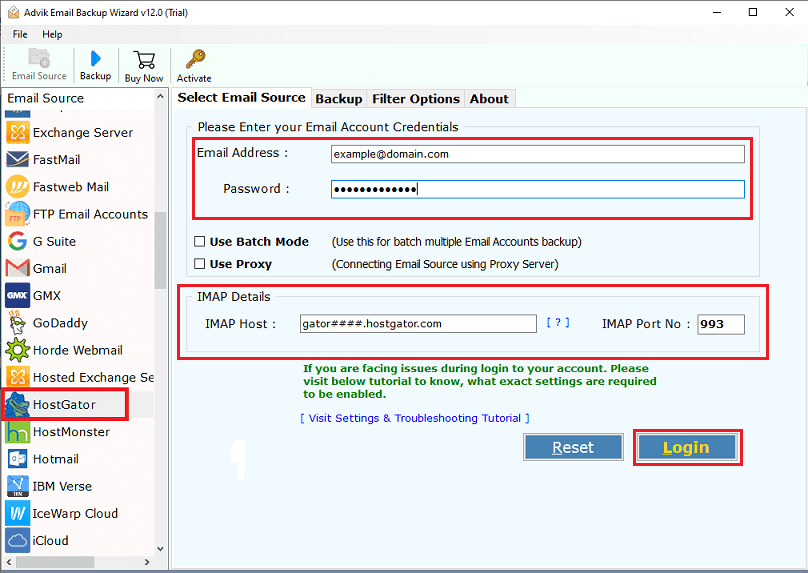
Task: Select the GoDaddy icon
Action: click(18, 323)
